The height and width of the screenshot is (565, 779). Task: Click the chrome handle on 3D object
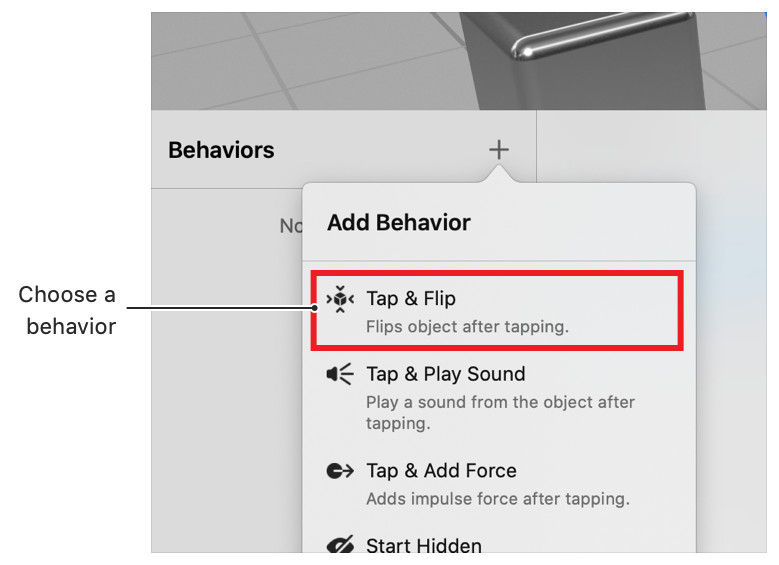(x=601, y=36)
